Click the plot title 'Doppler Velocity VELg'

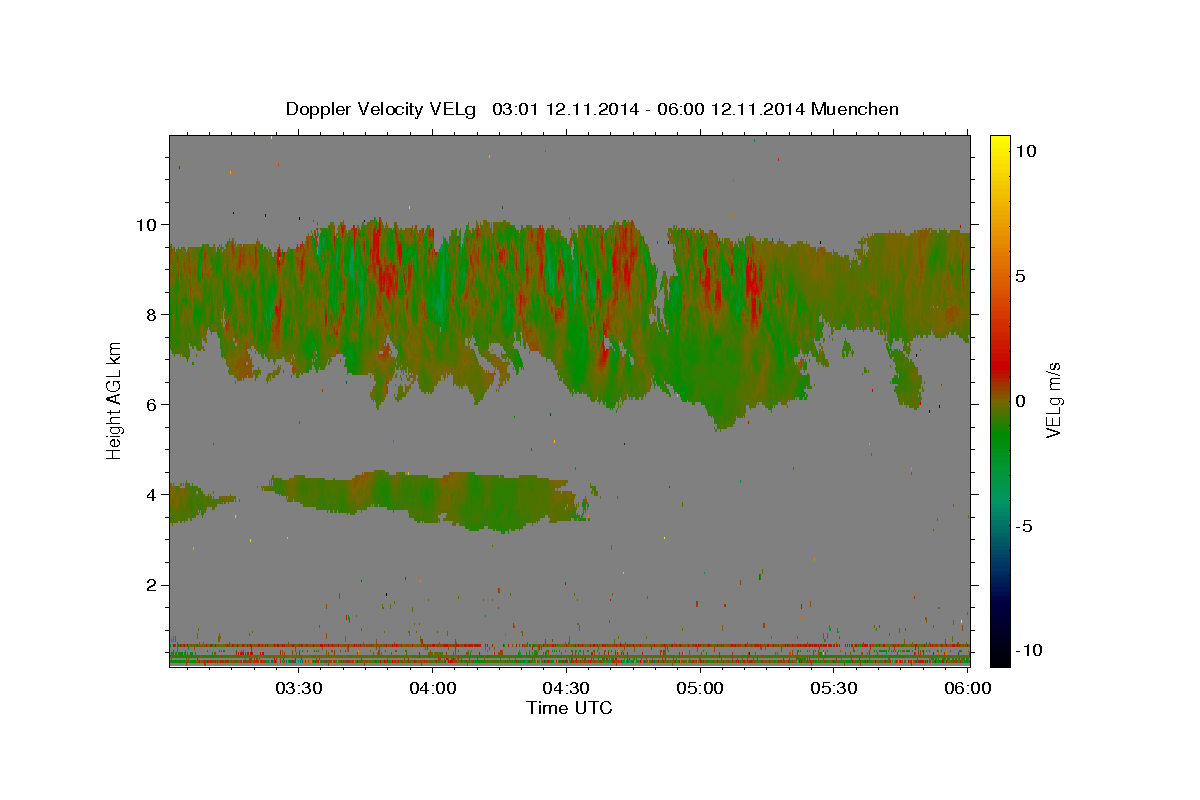coord(380,109)
